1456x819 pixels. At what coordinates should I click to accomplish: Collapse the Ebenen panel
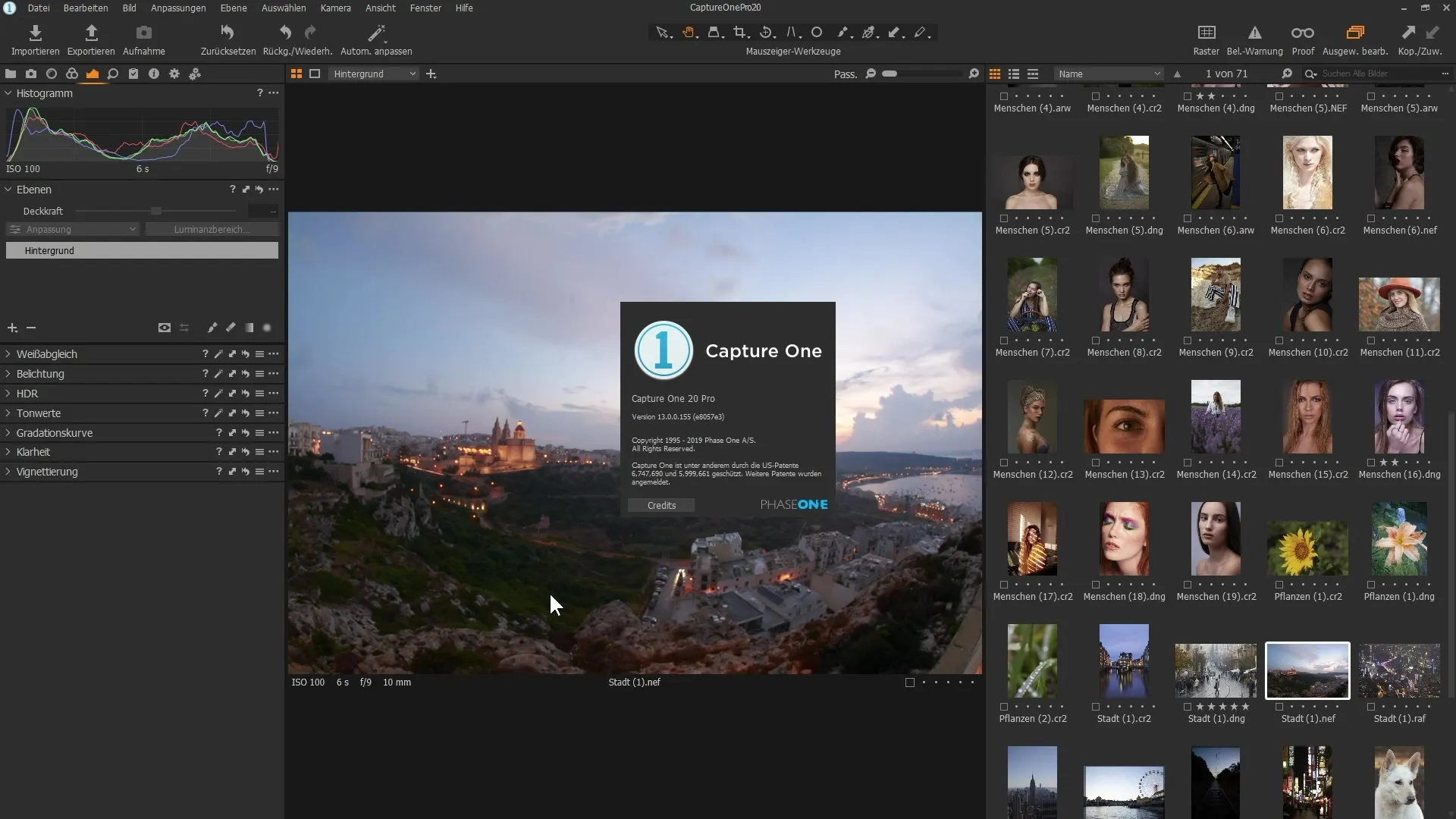8,190
